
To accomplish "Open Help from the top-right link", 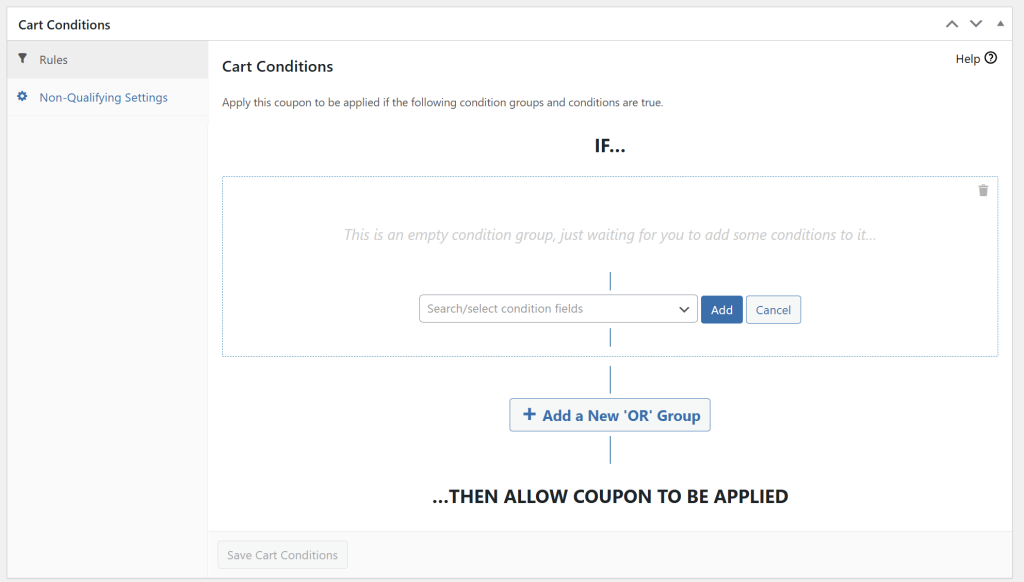I will tap(968, 58).
